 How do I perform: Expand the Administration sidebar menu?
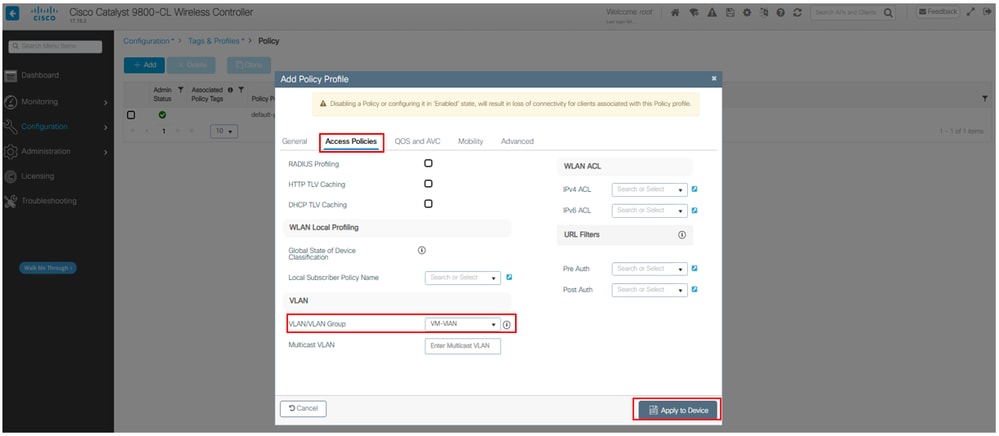tap(54, 152)
